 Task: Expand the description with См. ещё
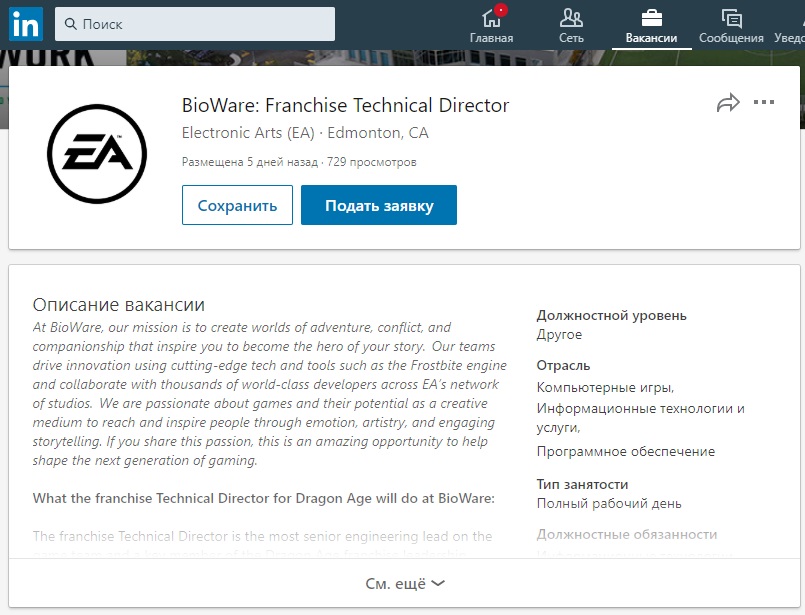[x=404, y=583]
